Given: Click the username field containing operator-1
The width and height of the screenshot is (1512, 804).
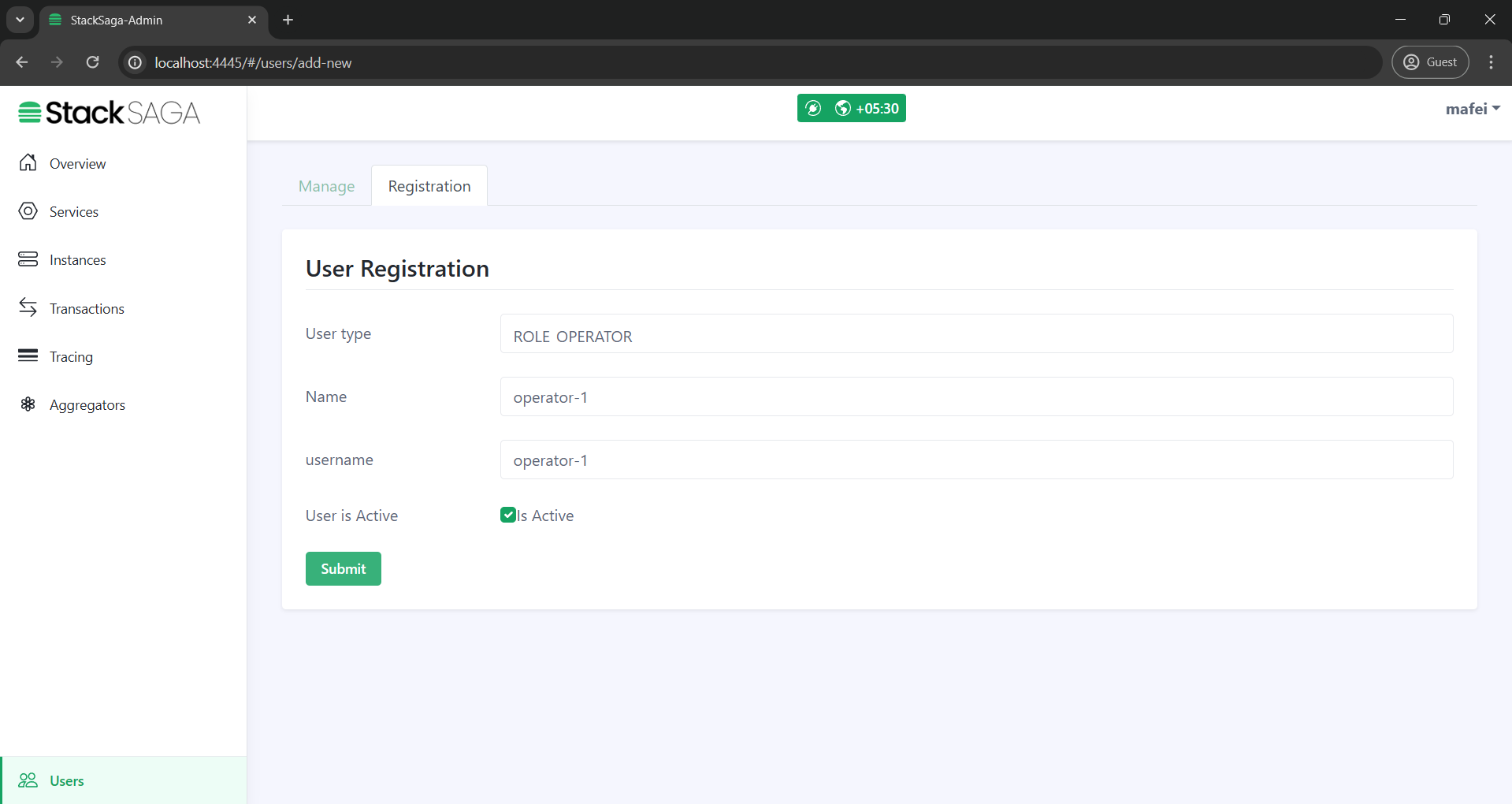Looking at the screenshot, I should coord(975,460).
